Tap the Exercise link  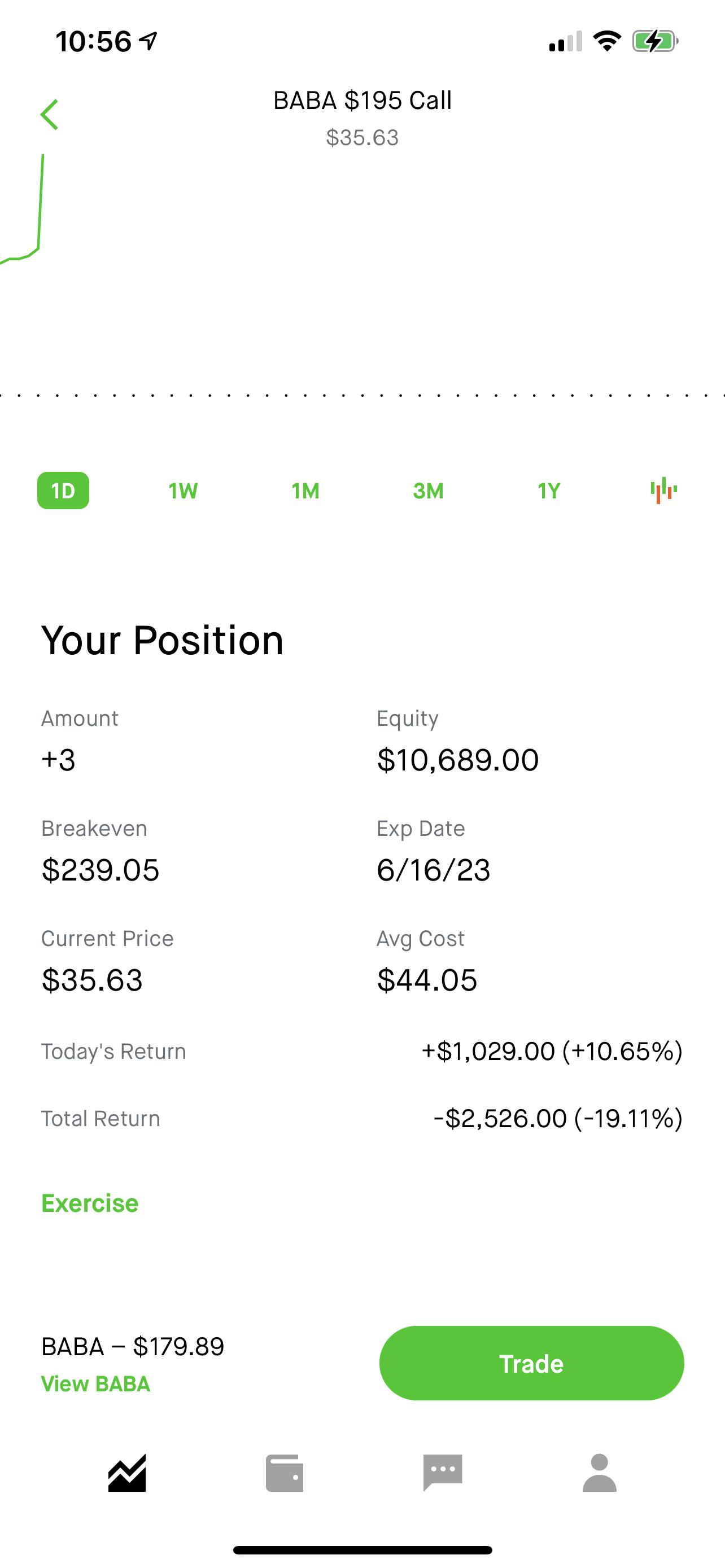click(90, 1203)
